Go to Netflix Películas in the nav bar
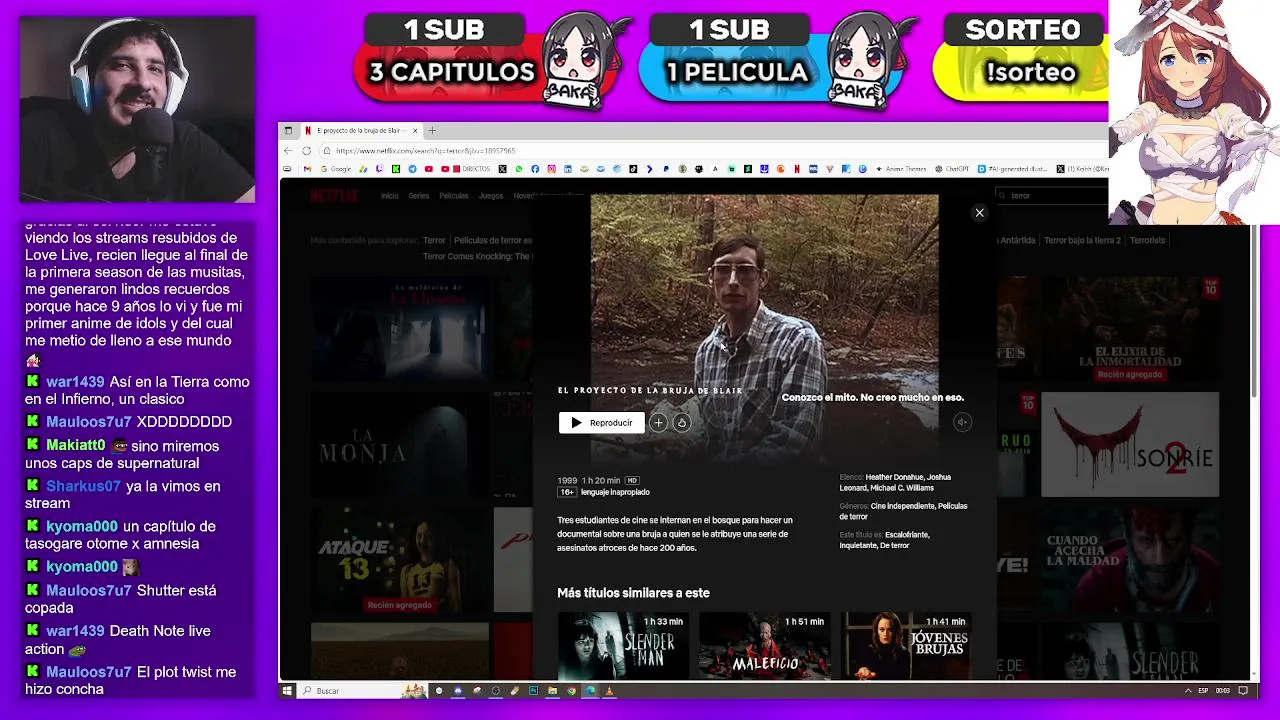 pyautogui.click(x=453, y=196)
